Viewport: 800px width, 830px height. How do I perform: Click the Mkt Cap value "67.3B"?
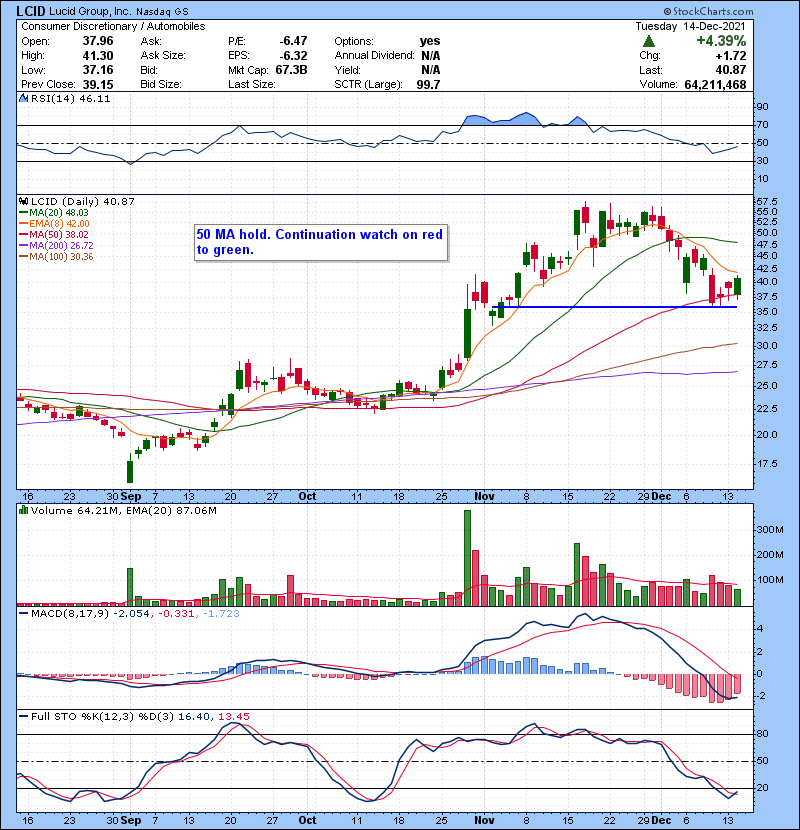click(x=291, y=70)
